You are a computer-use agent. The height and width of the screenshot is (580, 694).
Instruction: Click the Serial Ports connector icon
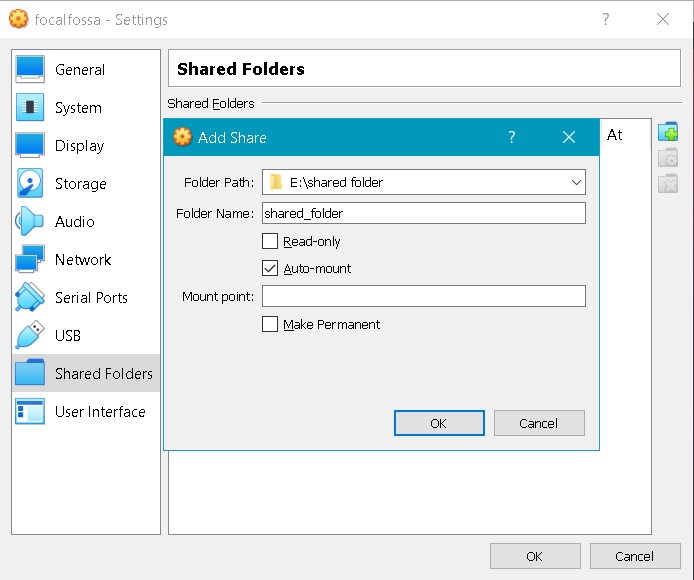[x=30, y=297]
